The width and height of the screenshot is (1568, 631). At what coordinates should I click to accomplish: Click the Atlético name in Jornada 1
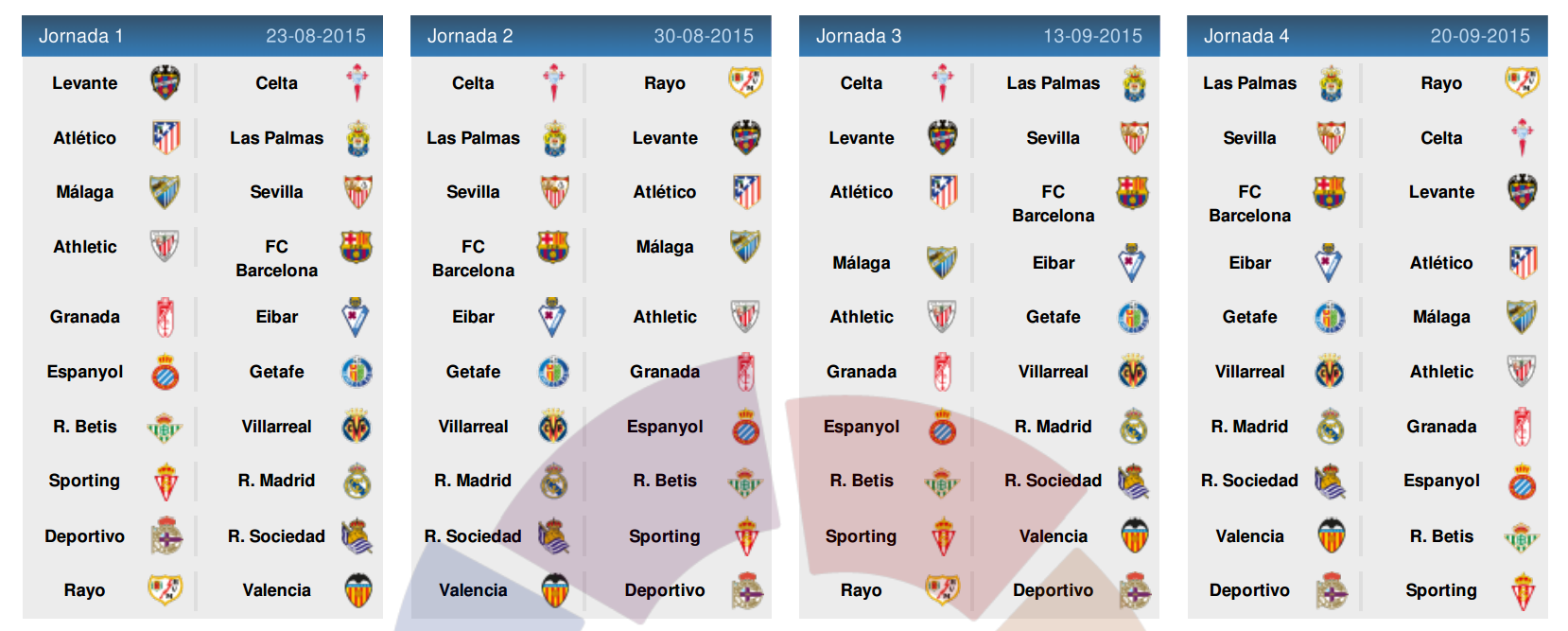[85, 138]
